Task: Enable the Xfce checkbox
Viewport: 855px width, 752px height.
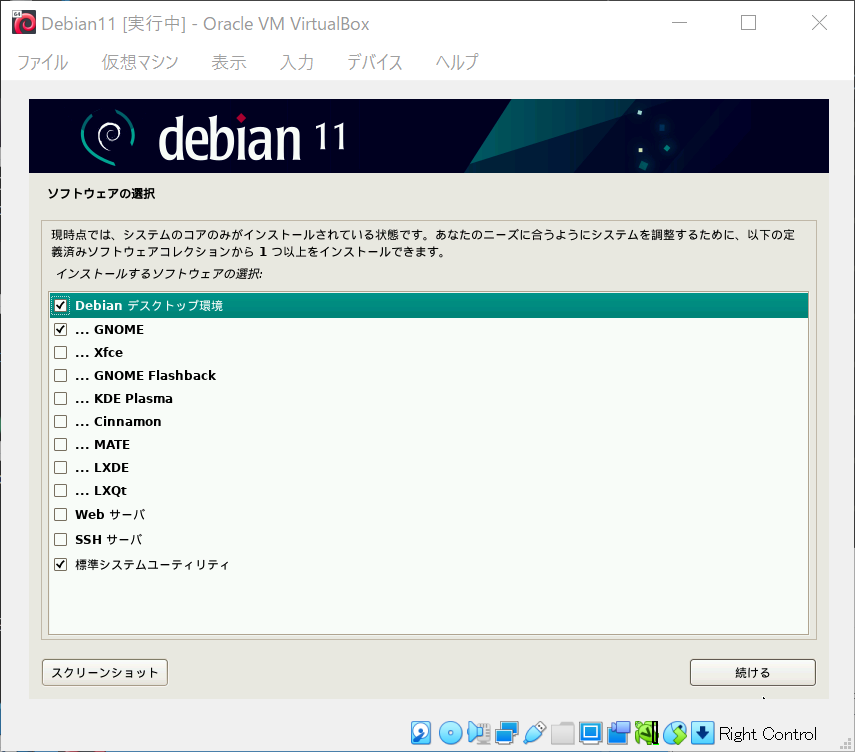Action: [61, 352]
